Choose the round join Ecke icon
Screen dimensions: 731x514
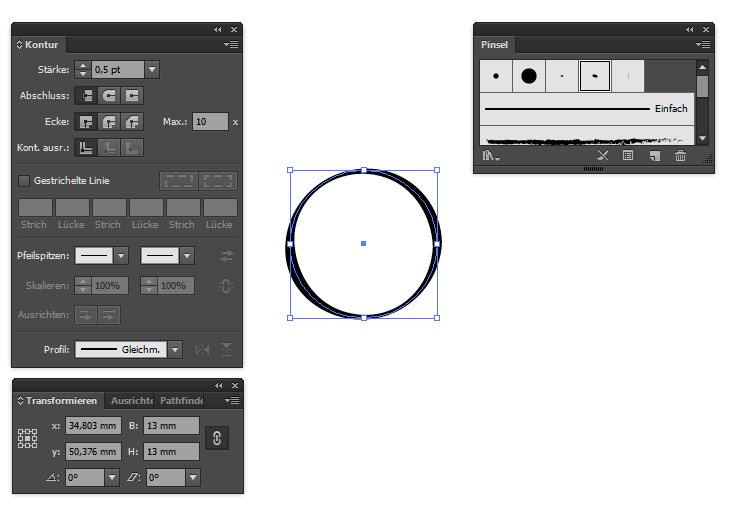pyautogui.click(x=109, y=122)
